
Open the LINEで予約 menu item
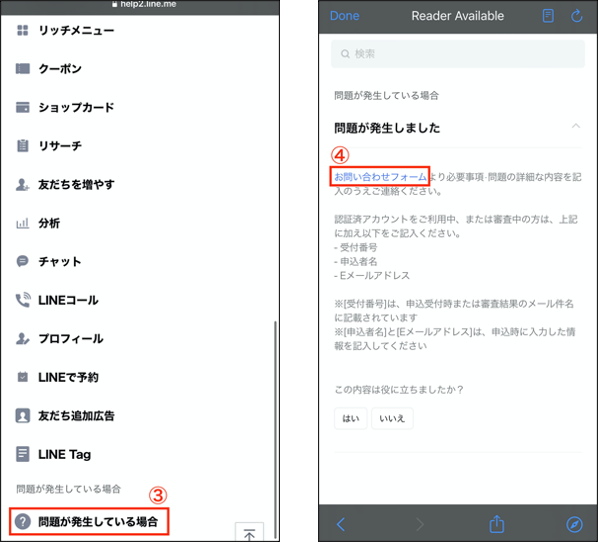pos(68,377)
